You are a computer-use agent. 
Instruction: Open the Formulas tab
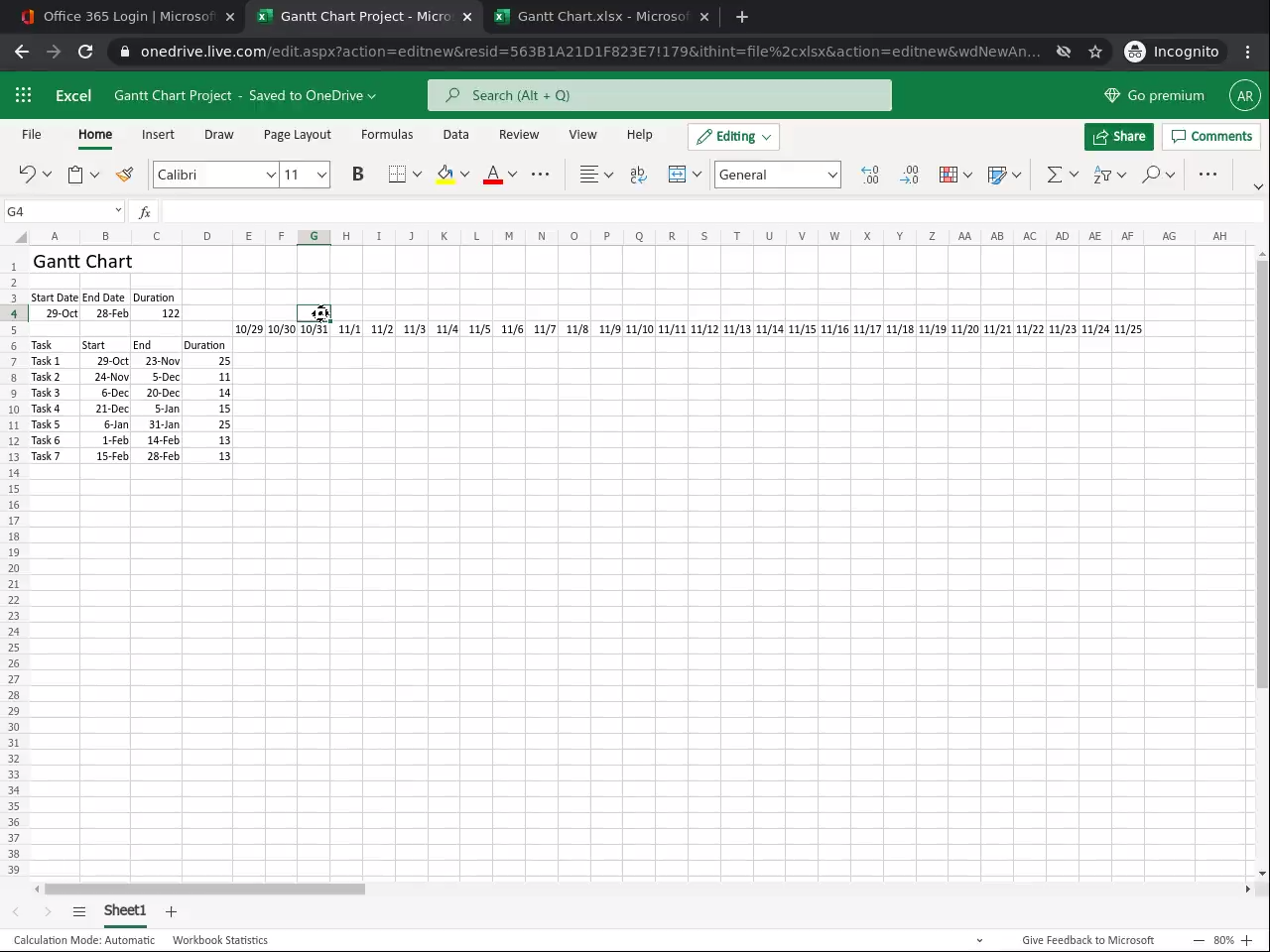pyautogui.click(x=387, y=135)
